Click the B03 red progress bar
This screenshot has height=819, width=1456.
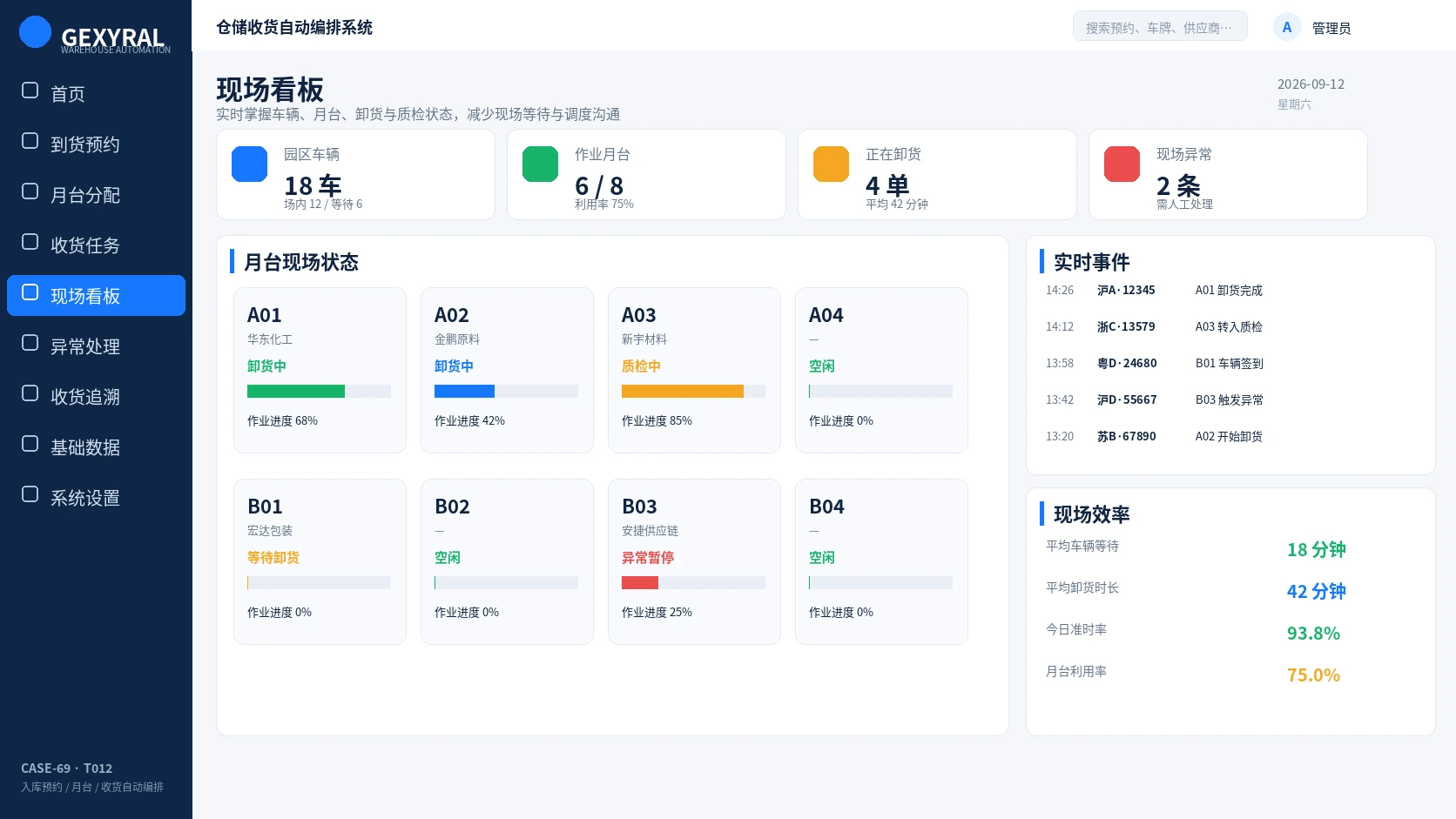(x=640, y=583)
